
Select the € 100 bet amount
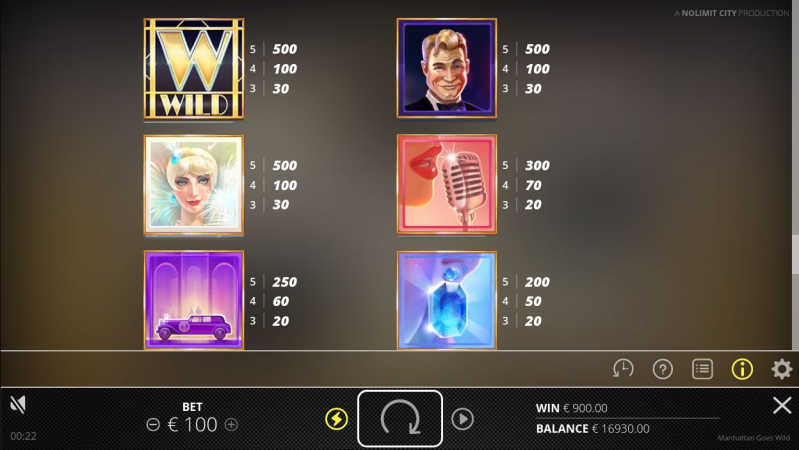click(x=192, y=425)
